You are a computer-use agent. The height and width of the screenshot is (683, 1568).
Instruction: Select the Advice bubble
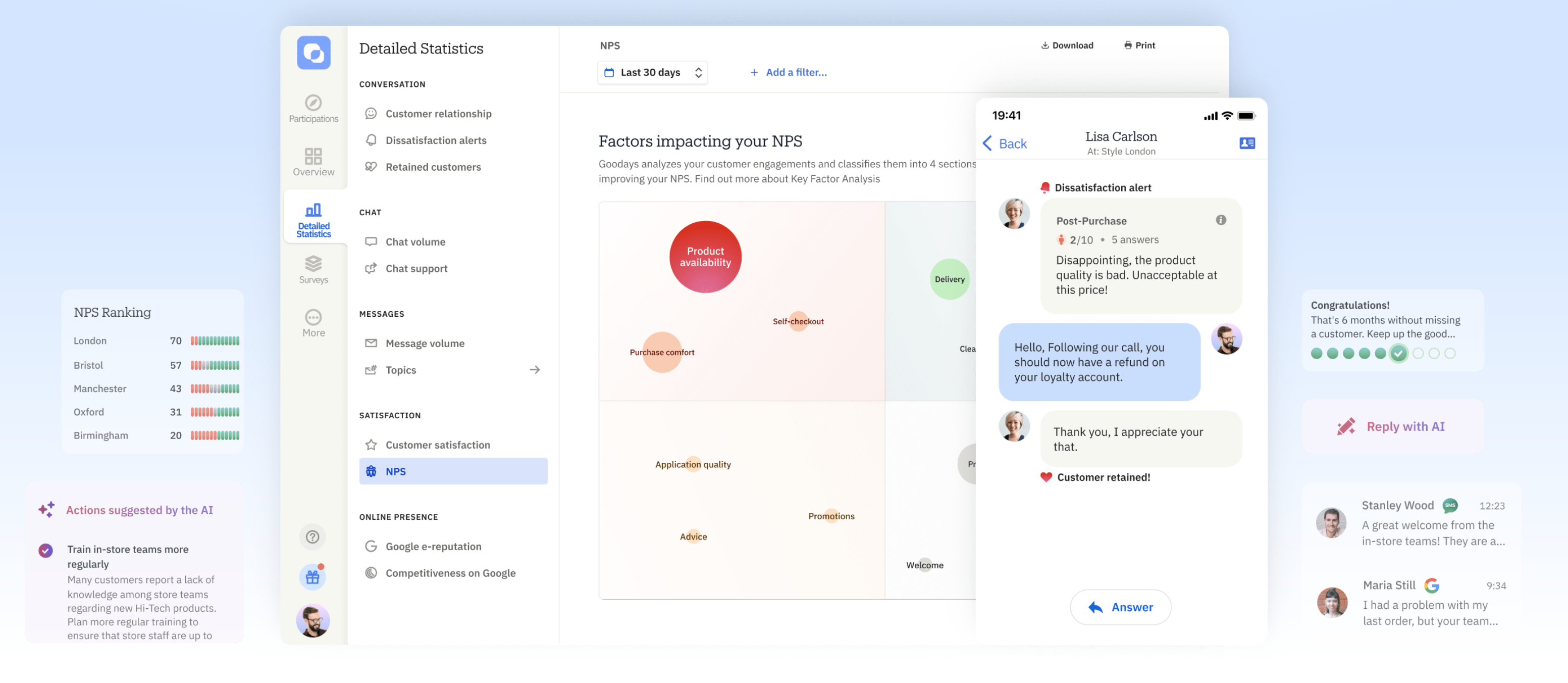[693, 537]
